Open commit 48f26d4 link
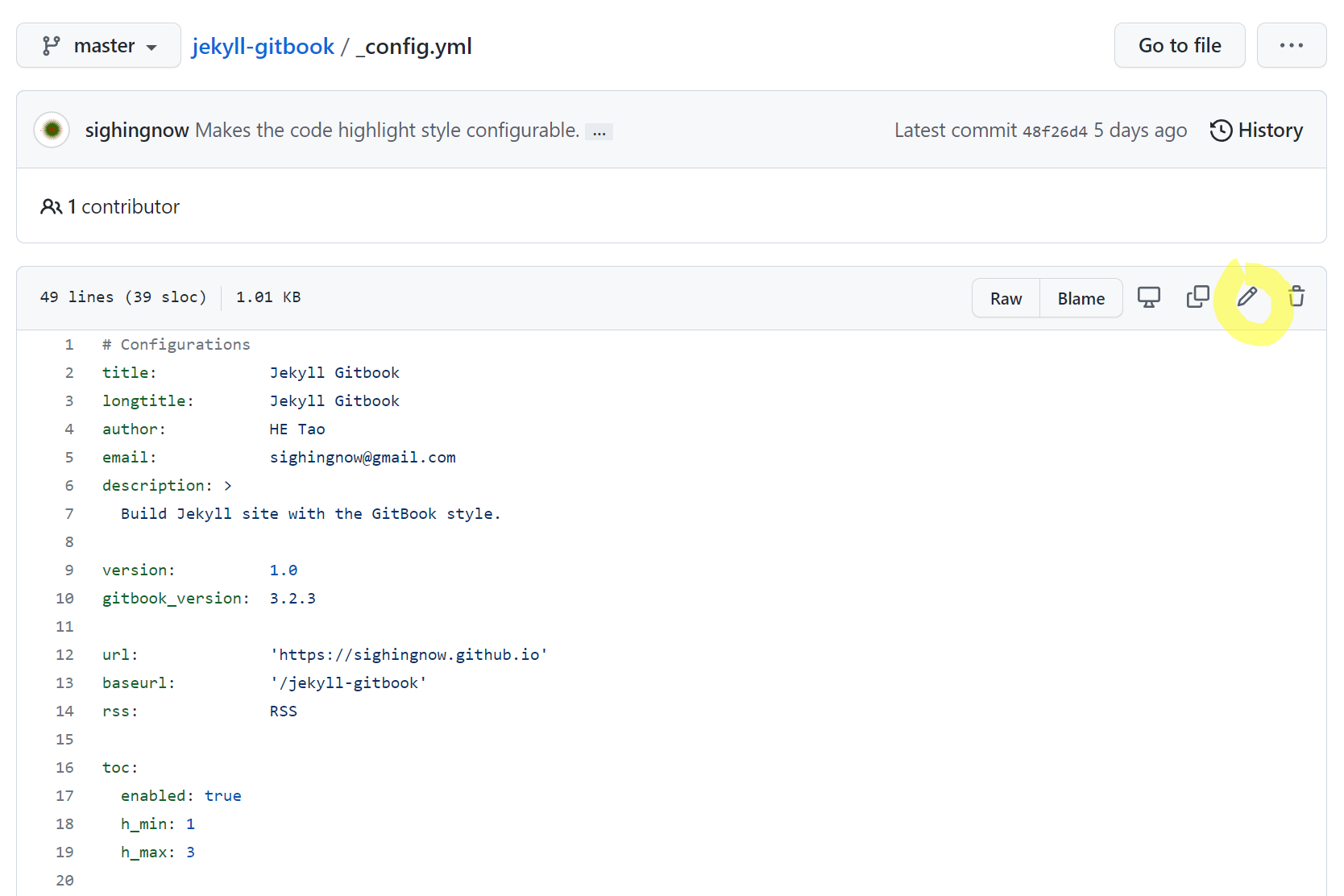The image size is (1344, 896). pyautogui.click(x=1054, y=131)
